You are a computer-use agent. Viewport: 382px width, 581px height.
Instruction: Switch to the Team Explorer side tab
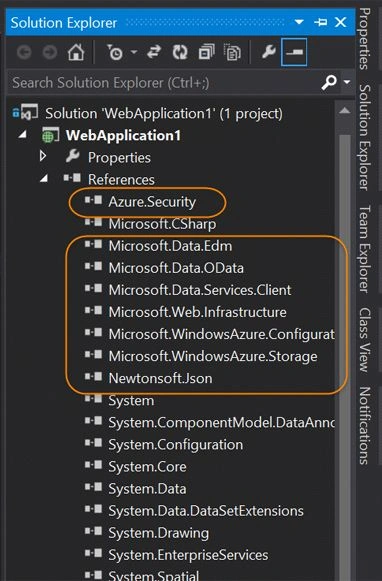coord(365,249)
